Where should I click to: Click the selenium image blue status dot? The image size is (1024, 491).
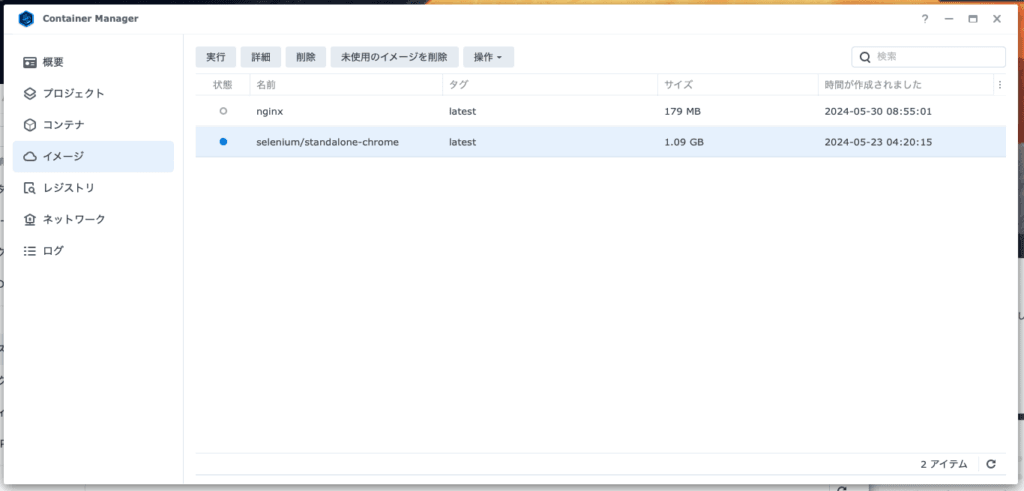[x=223, y=142]
